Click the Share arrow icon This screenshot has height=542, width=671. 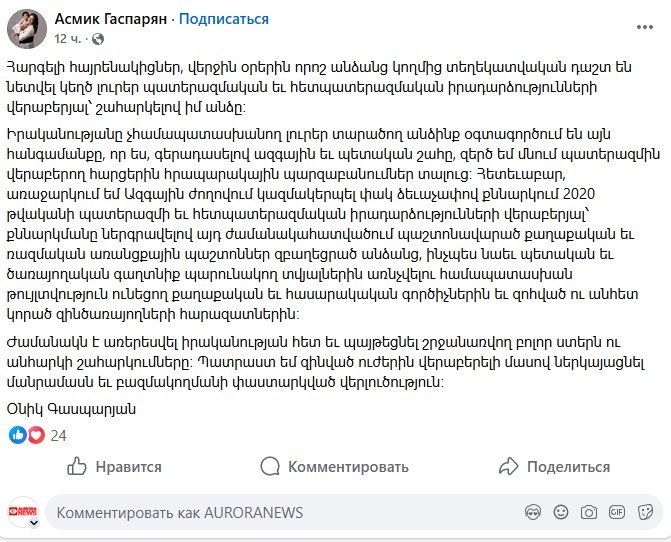(508, 466)
